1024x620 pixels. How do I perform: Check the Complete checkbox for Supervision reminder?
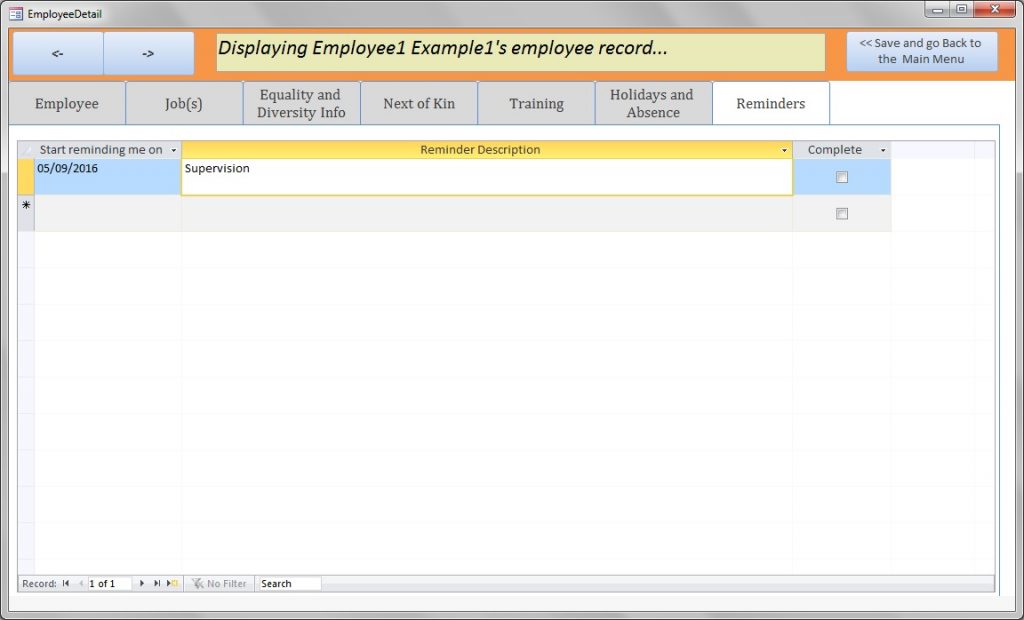coord(841,176)
